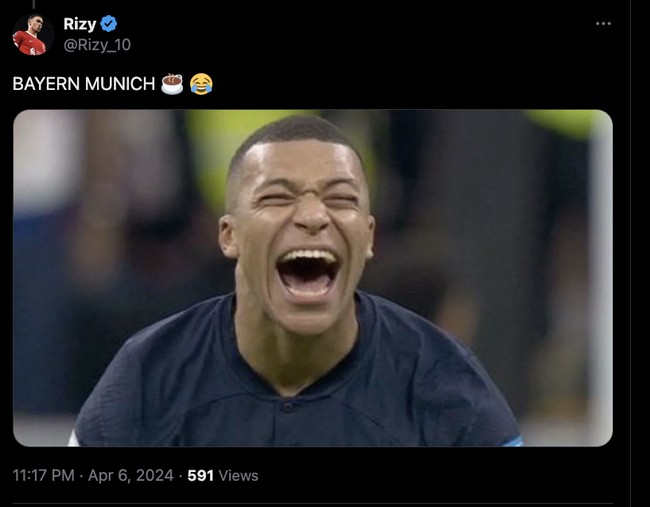Click the jersey collar button in photo

click(288, 407)
